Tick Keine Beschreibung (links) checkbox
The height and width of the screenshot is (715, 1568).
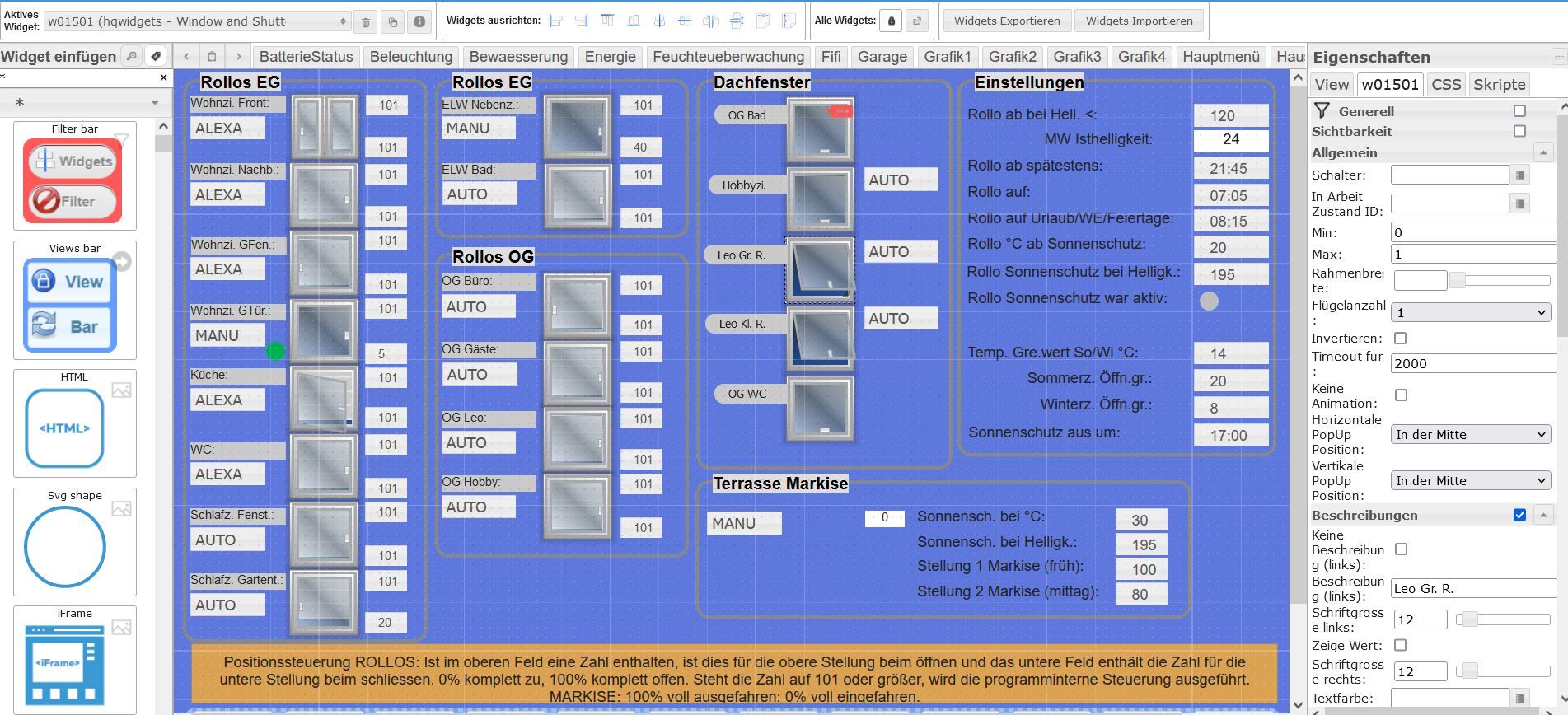click(x=1401, y=549)
